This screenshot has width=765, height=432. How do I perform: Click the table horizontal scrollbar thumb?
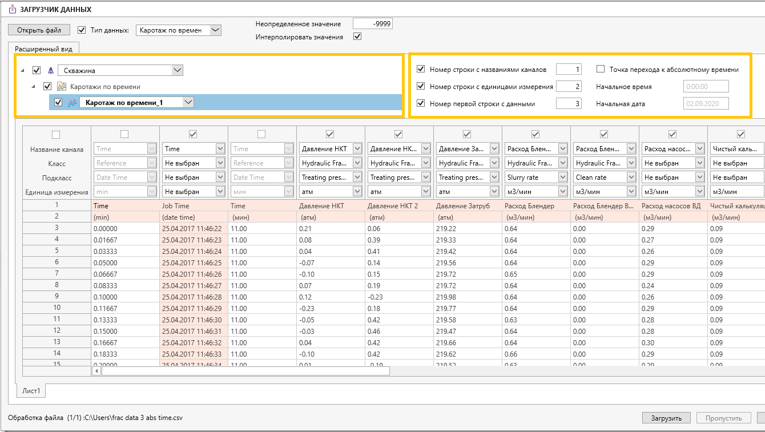245,371
